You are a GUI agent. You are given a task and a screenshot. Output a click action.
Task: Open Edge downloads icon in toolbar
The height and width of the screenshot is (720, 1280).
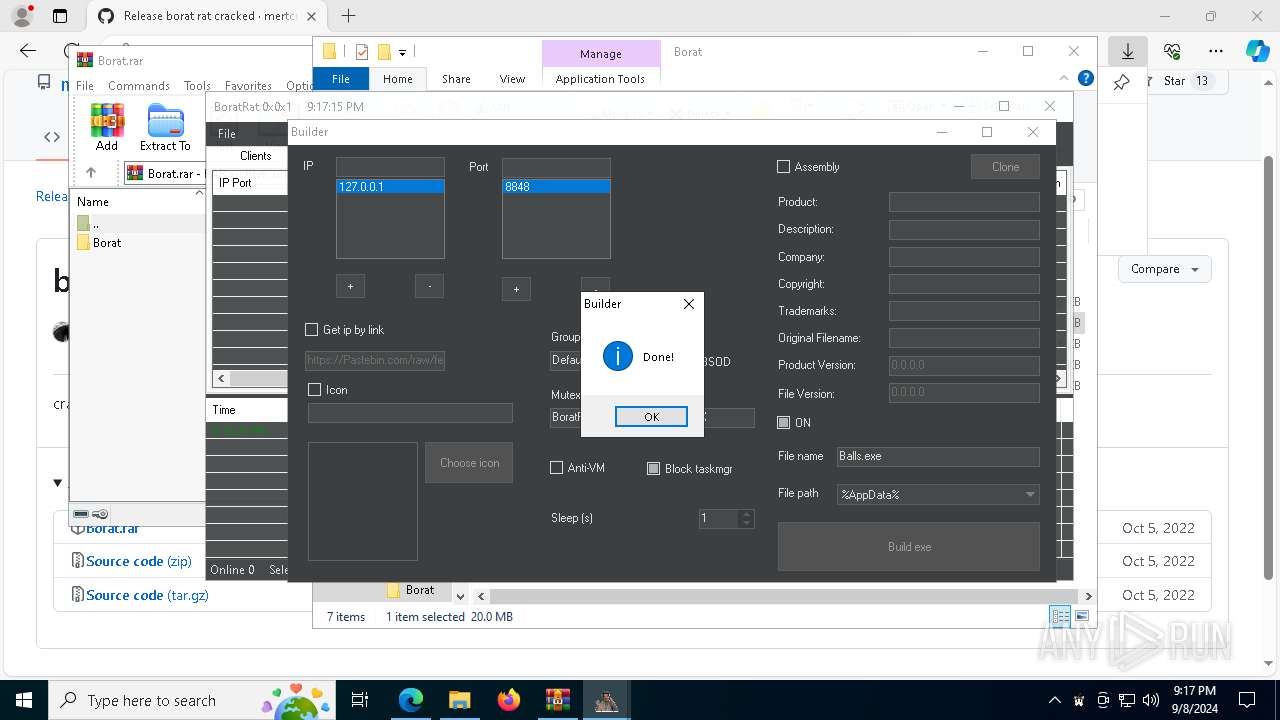pyautogui.click(x=1128, y=51)
